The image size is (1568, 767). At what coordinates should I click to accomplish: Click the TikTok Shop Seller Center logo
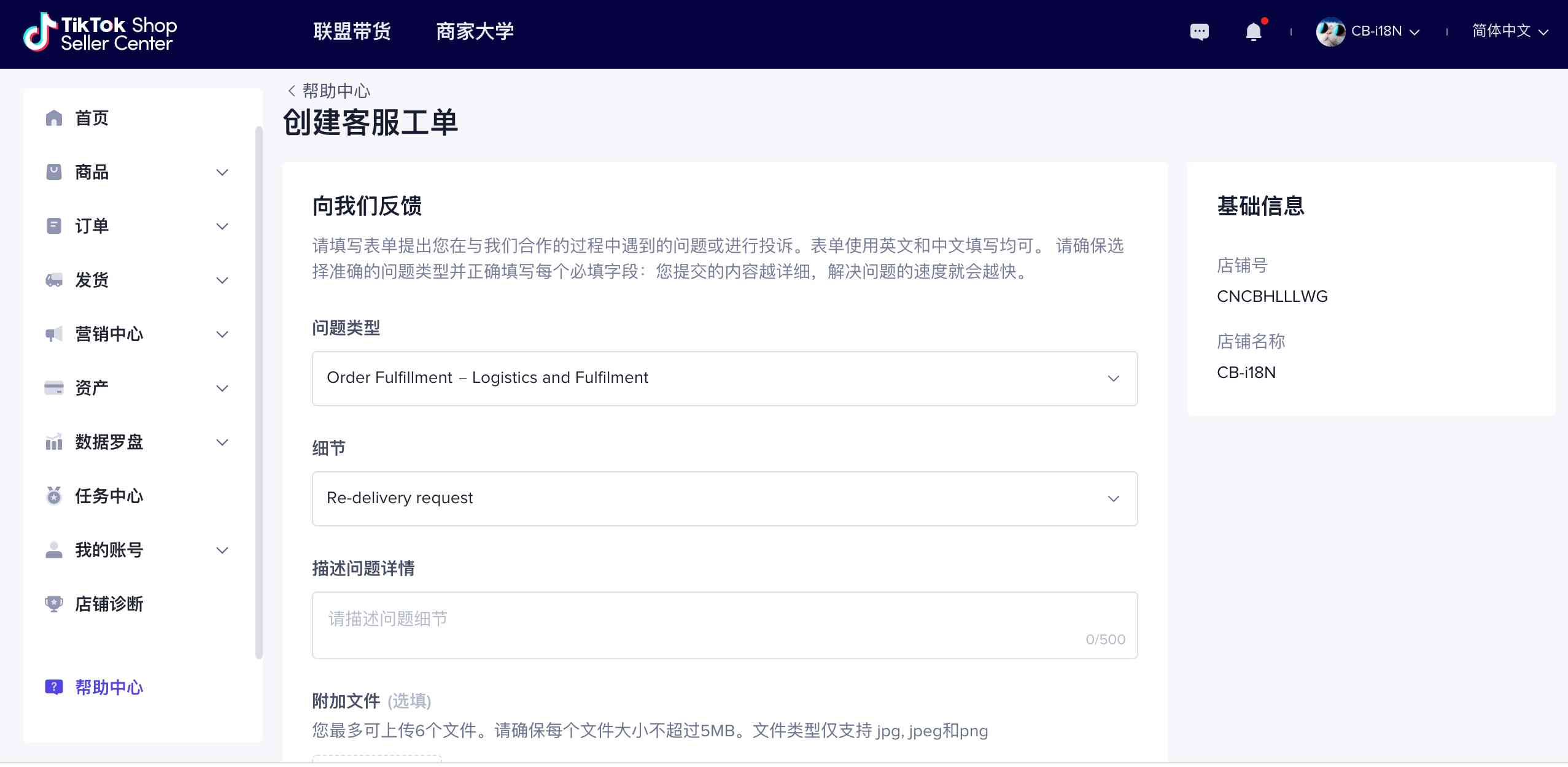(101, 33)
